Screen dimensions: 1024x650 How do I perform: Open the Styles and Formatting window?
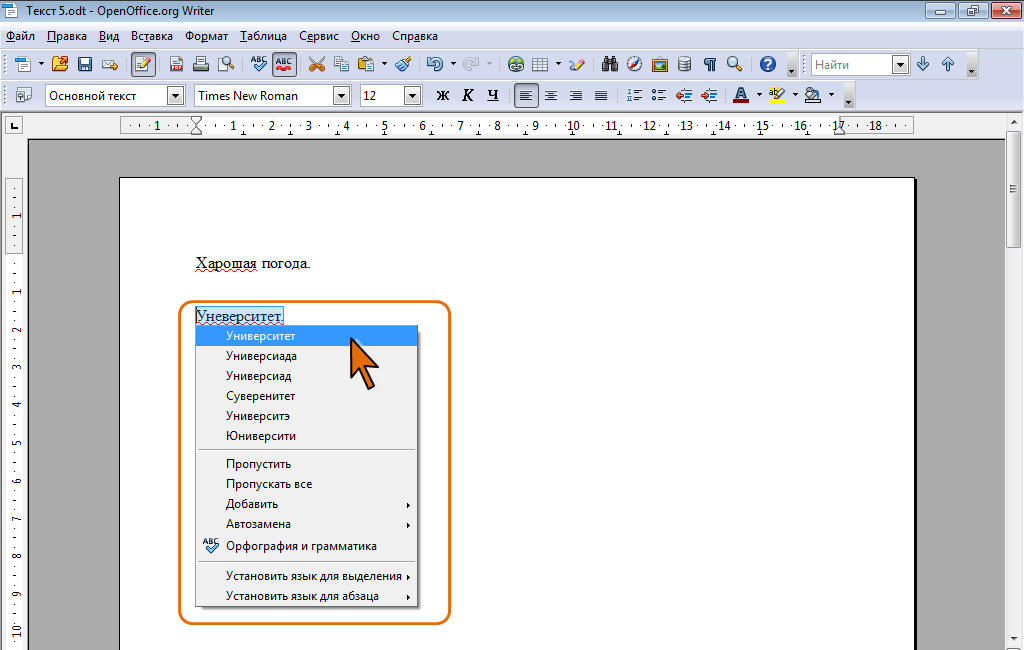24,95
